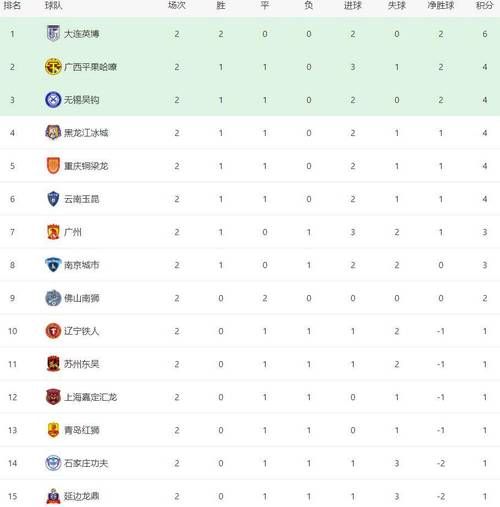The width and height of the screenshot is (500, 507).
Task: Open the 青岛红狮 team name link
Action: click(82, 430)
